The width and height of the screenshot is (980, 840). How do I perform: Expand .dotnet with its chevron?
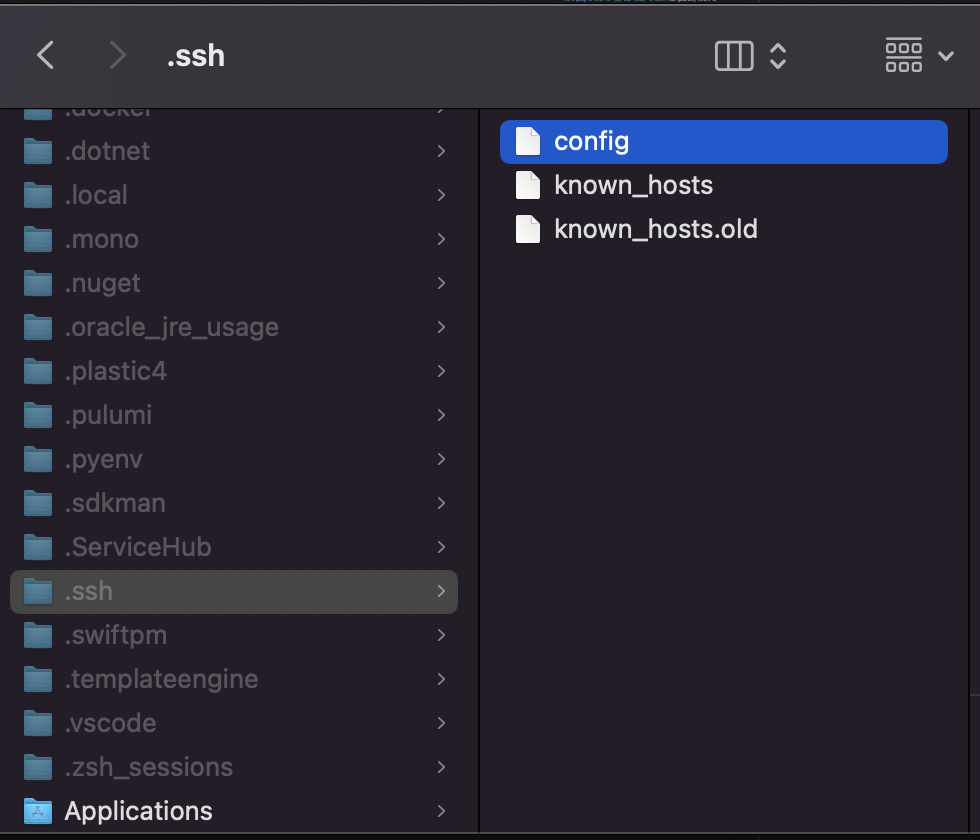(441, 151)
